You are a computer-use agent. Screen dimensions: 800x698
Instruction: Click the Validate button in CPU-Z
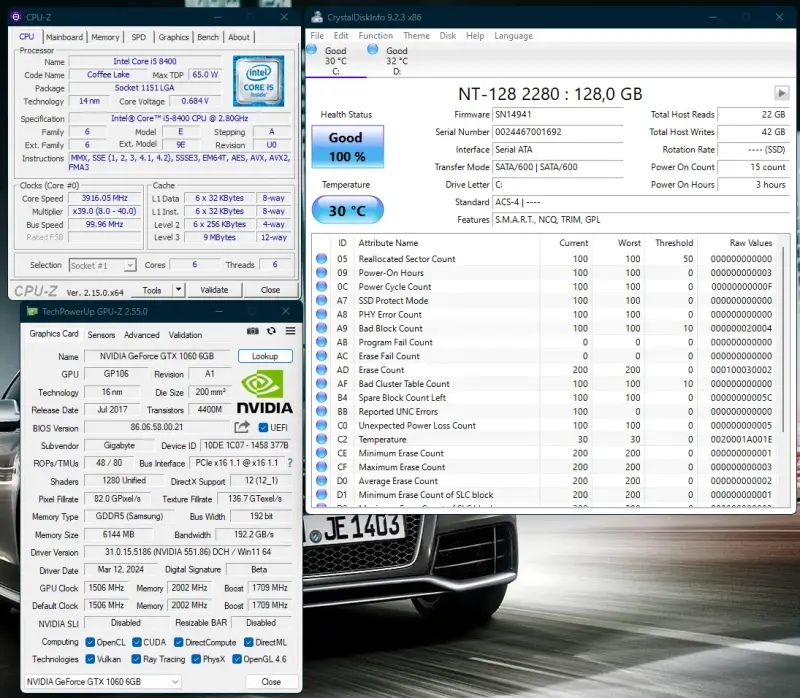pos(214,290)
